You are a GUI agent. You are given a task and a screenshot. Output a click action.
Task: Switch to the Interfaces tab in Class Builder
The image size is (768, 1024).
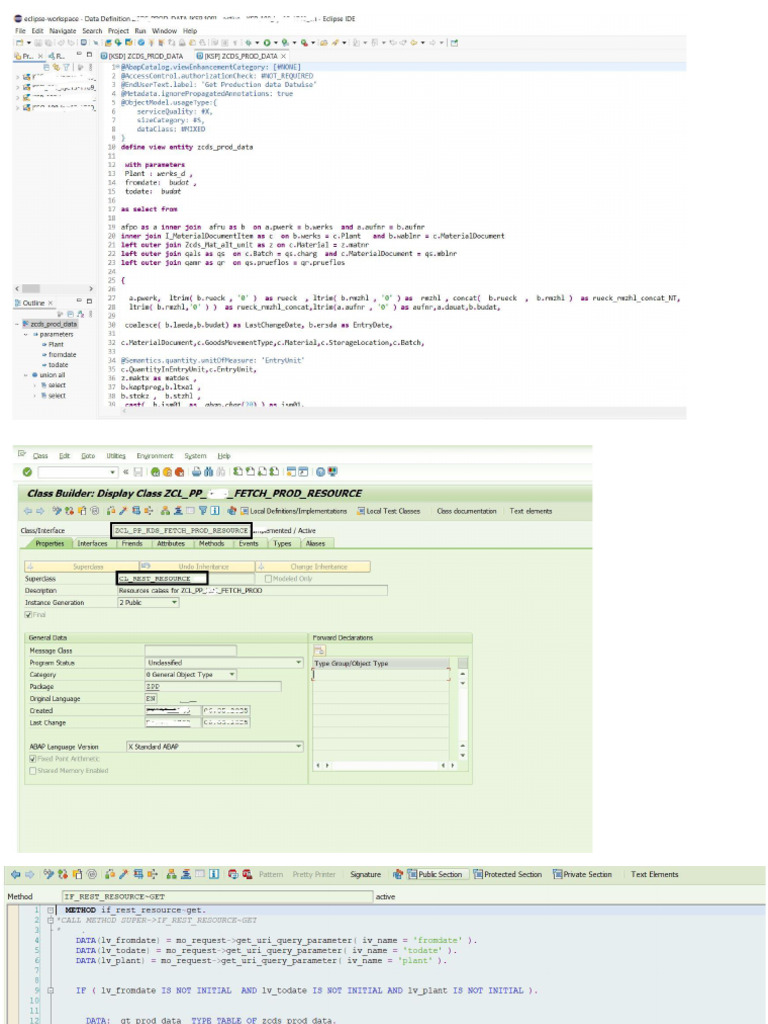92,543
